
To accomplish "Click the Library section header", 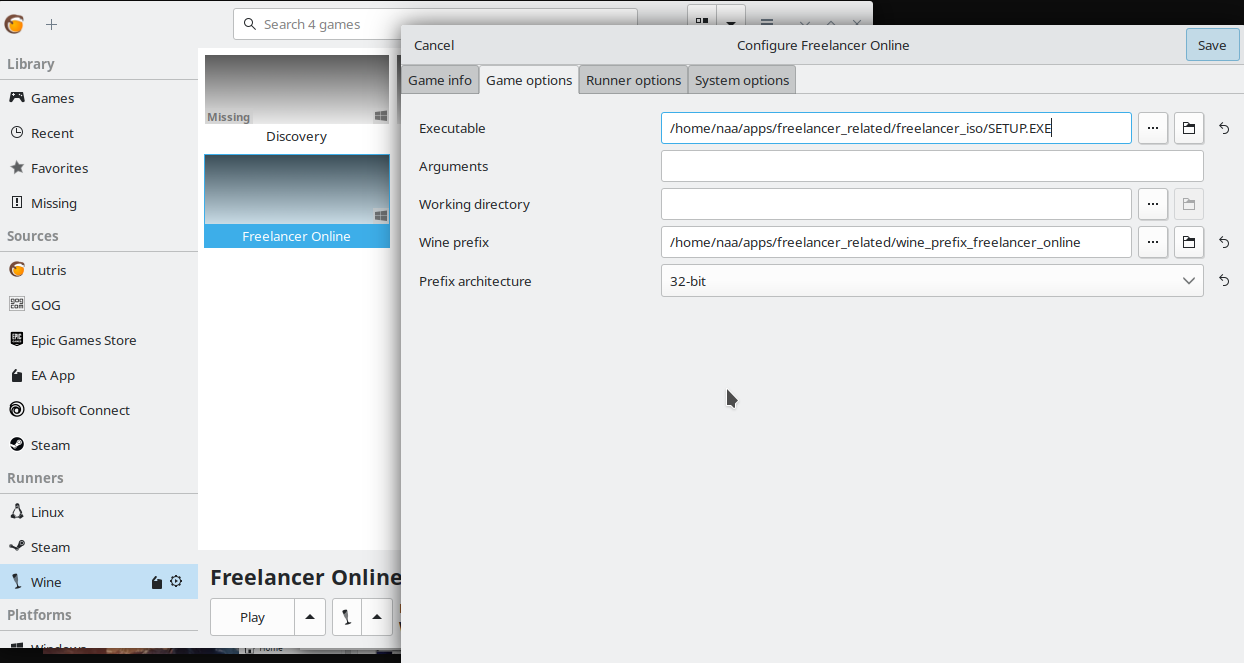I will (x=31, y=64).
